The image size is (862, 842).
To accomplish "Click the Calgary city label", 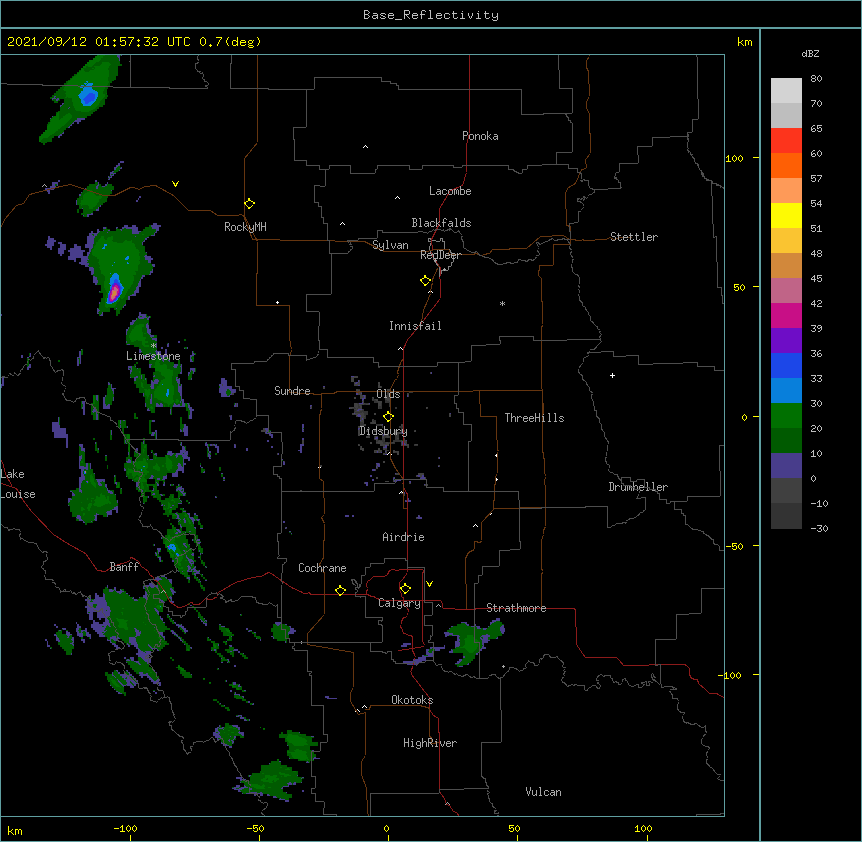I will tap(399, 603).
